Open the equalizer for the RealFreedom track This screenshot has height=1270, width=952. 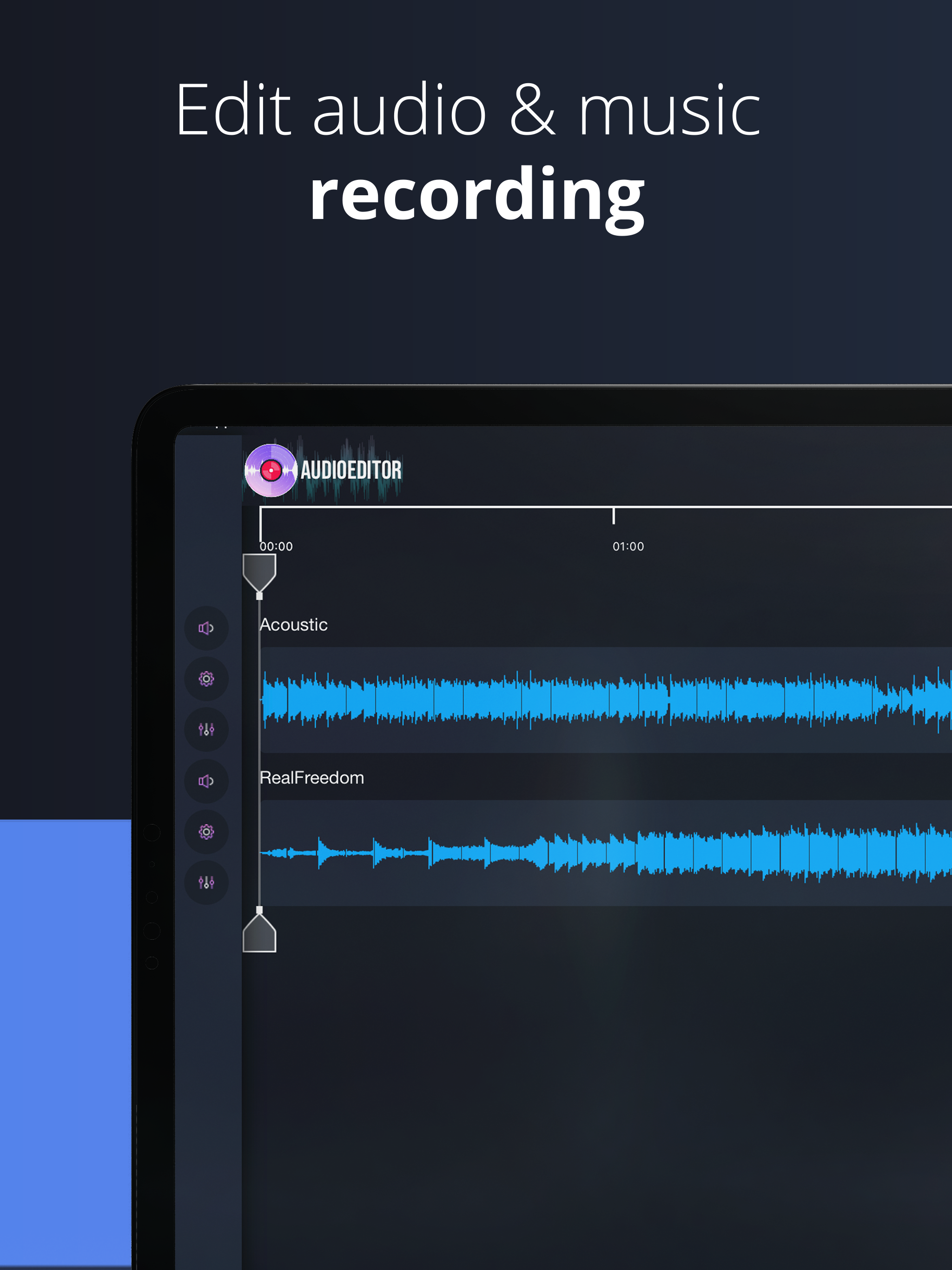tap(207, 883)
